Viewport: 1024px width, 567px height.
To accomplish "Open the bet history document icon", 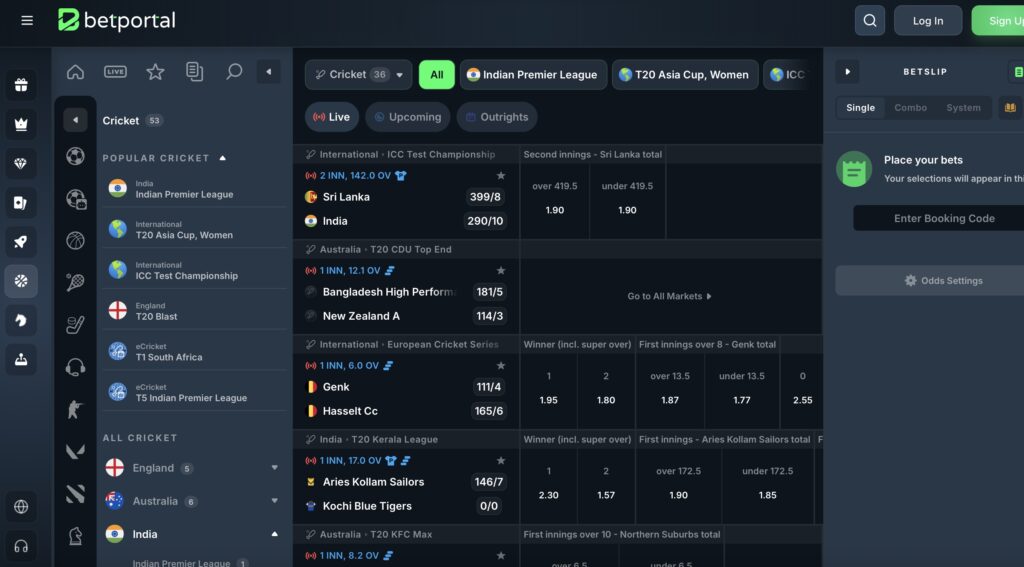I will point(194,72).
